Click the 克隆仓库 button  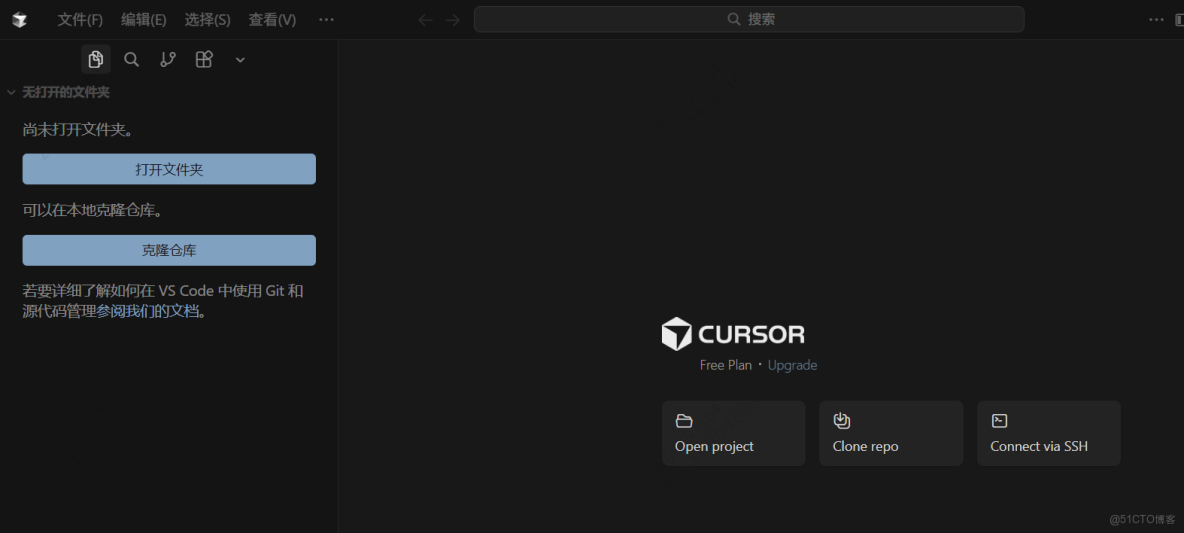pos(169,250)
